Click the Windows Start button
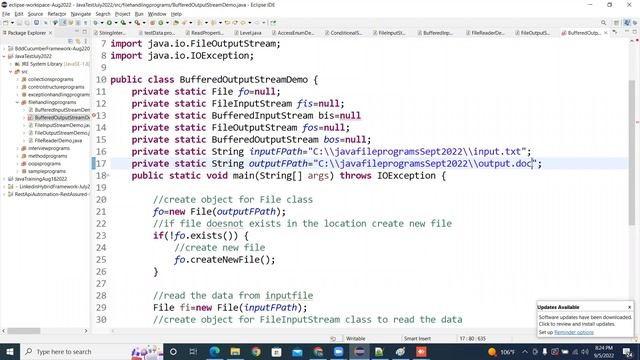This screenshot has height=360, width=640. pyautogui.click(x=10, y=351)
